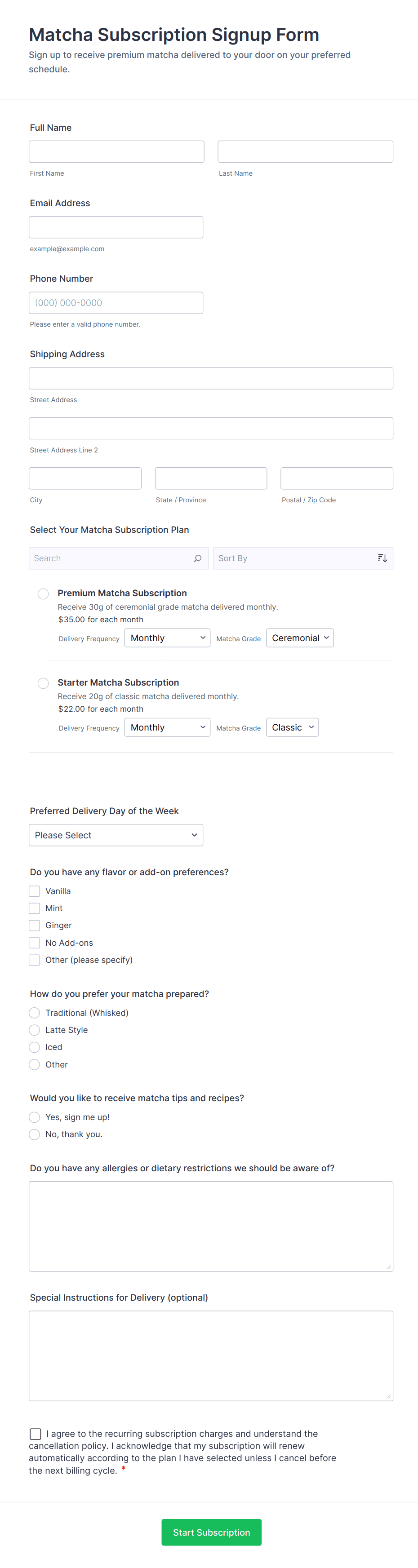Open Starter plan Delivery Frequency dropdown
418x1568 pixels.
[x=167, y=727]
